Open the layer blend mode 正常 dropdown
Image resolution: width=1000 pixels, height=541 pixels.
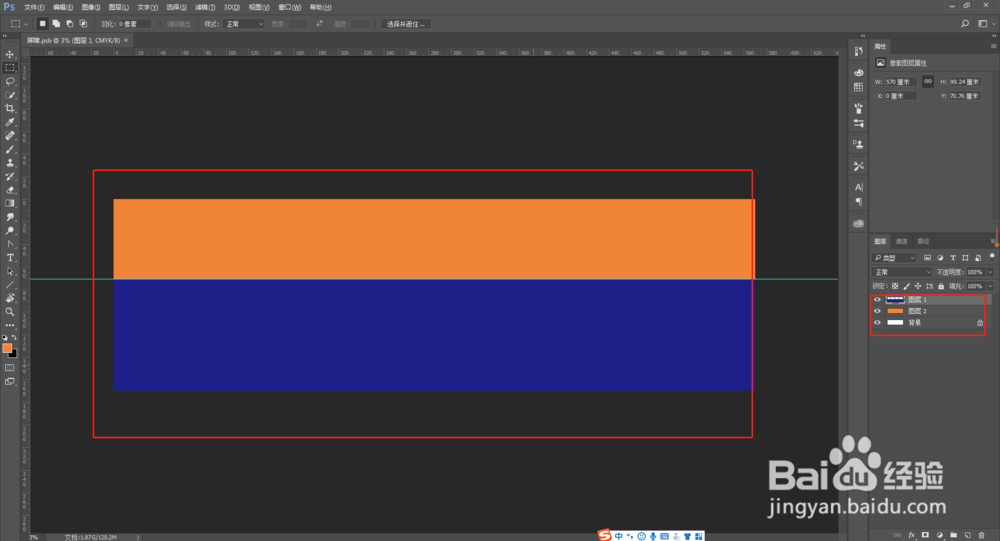click(x=902, y=272)
